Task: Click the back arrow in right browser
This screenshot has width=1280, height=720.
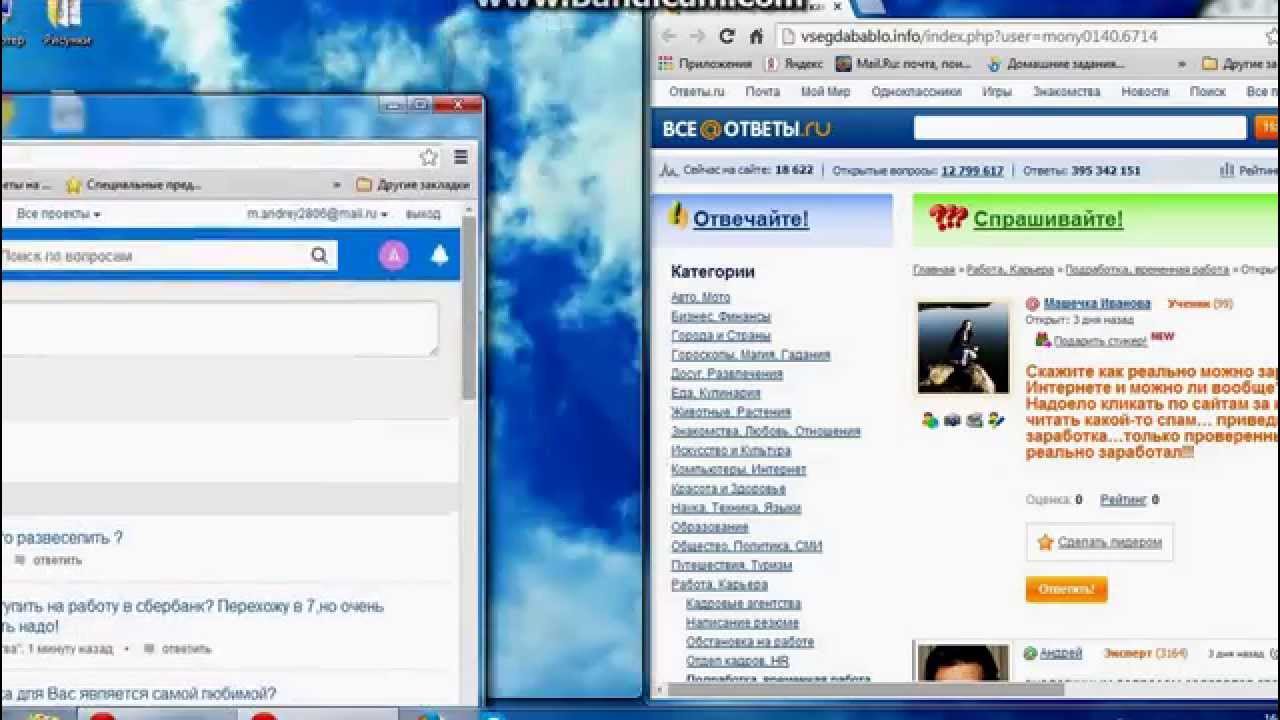Action: tap(668, 36)
